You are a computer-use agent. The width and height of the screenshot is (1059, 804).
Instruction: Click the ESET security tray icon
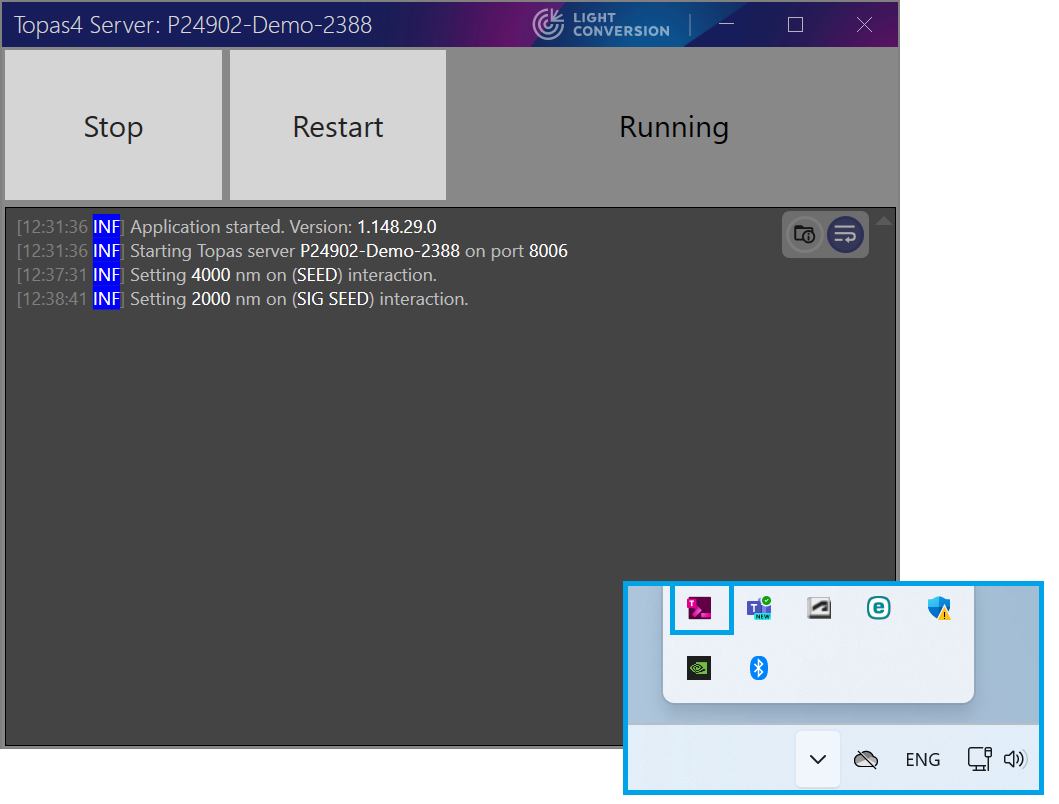(x=879, y=608)
